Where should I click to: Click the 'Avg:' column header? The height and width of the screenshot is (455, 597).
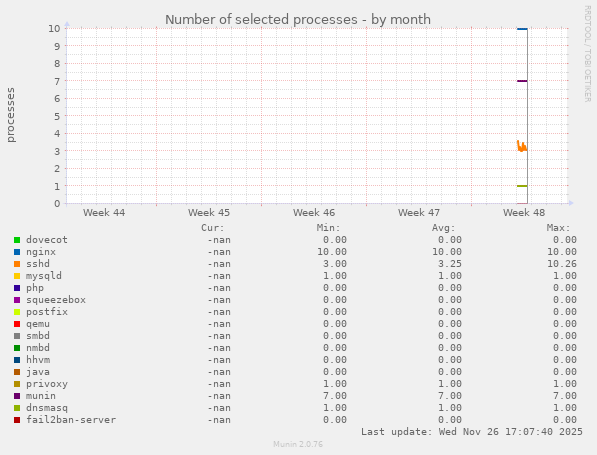click(444, 228)
